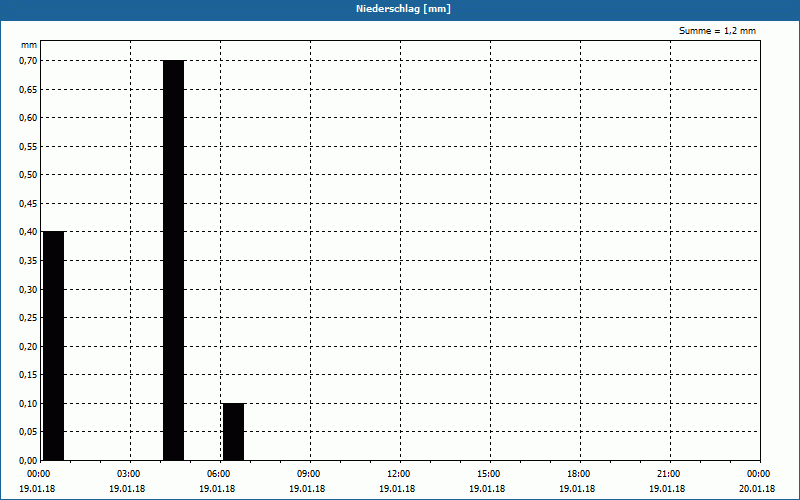Click the 0,25 y-axis value label
The image size is (800, 500).
tap(28, 318)
